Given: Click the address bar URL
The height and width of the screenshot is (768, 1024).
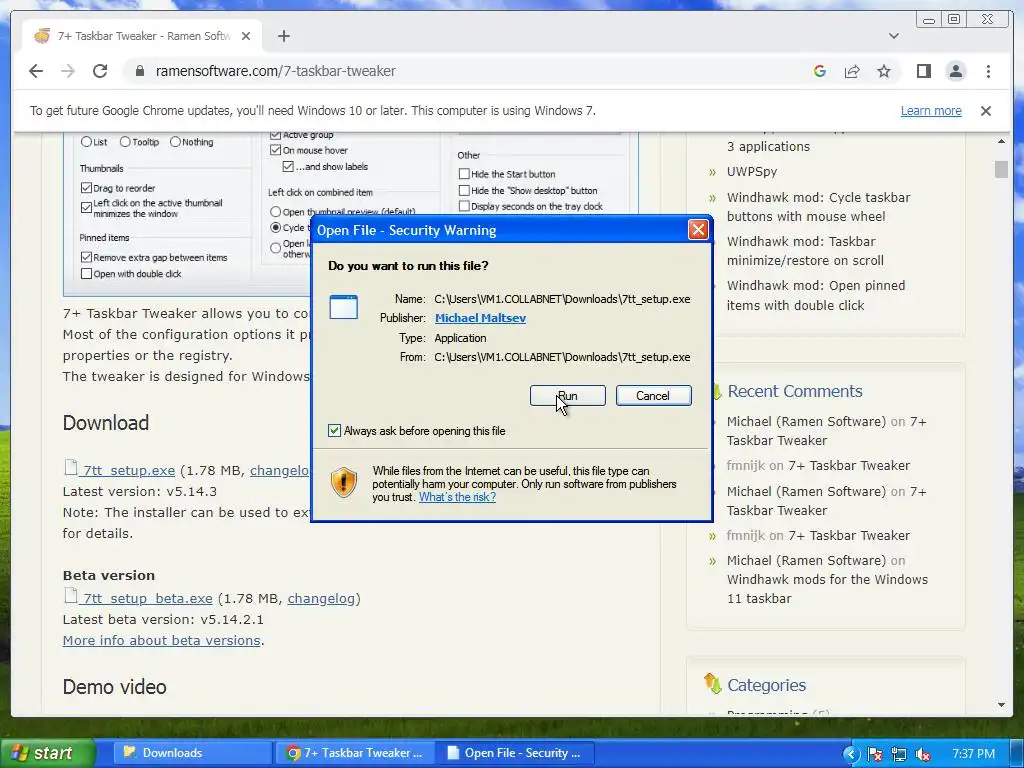Looking at the screenshot, I should (x=275, y=71).
